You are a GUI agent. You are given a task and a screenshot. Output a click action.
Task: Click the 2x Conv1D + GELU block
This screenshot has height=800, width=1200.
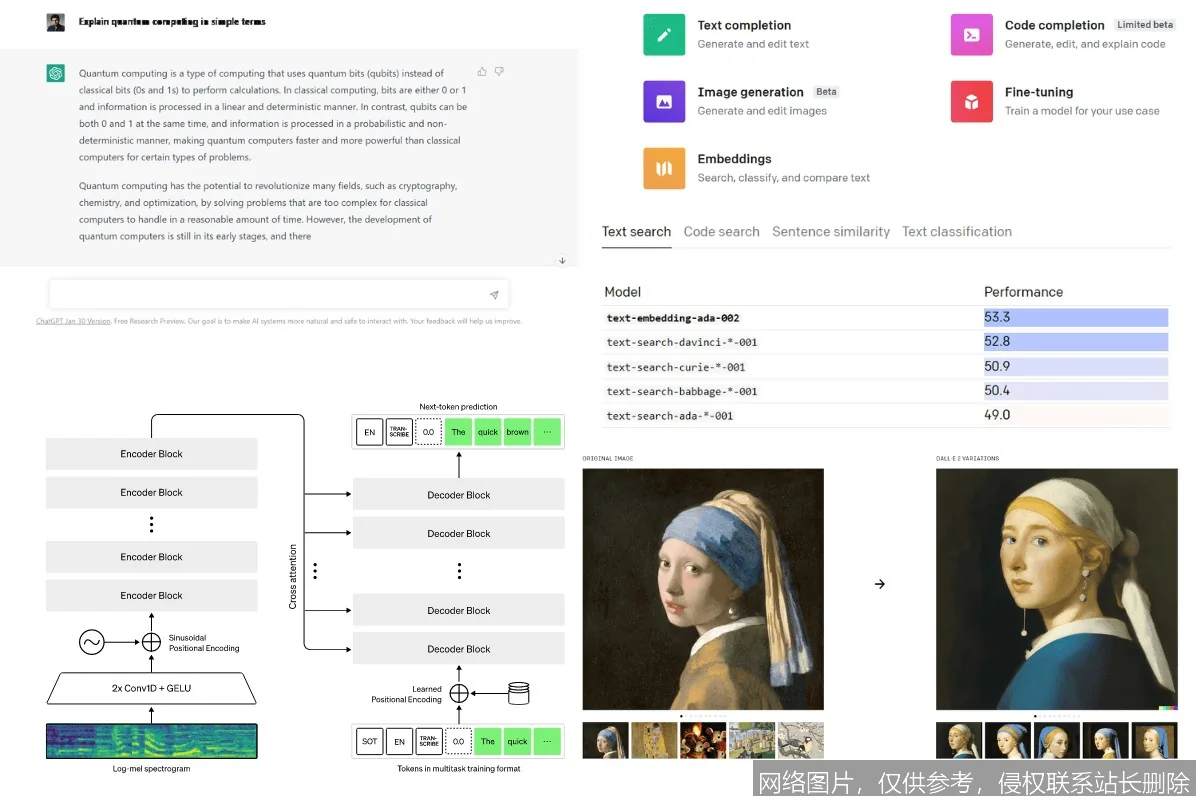tap(151, 688)
